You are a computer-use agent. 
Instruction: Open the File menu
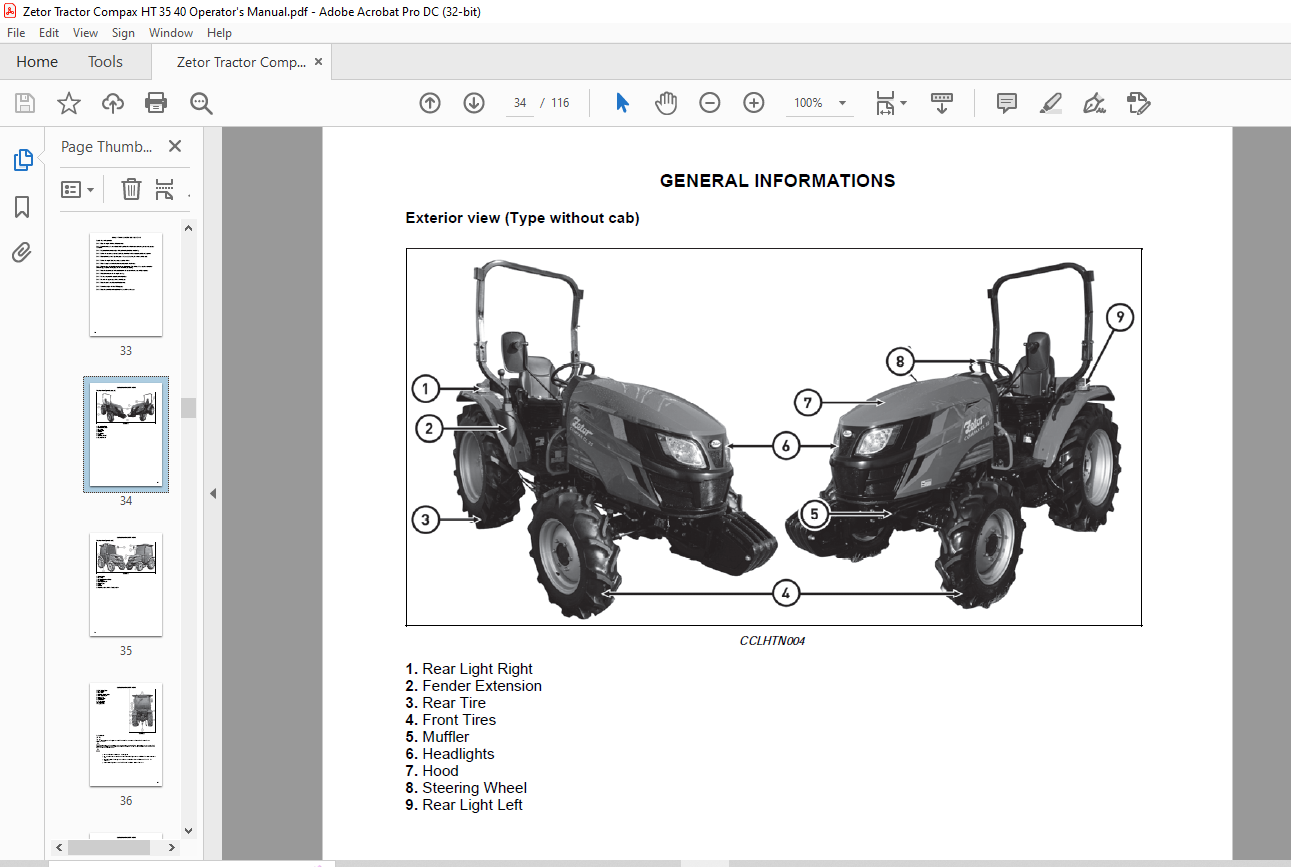[16, 33]
